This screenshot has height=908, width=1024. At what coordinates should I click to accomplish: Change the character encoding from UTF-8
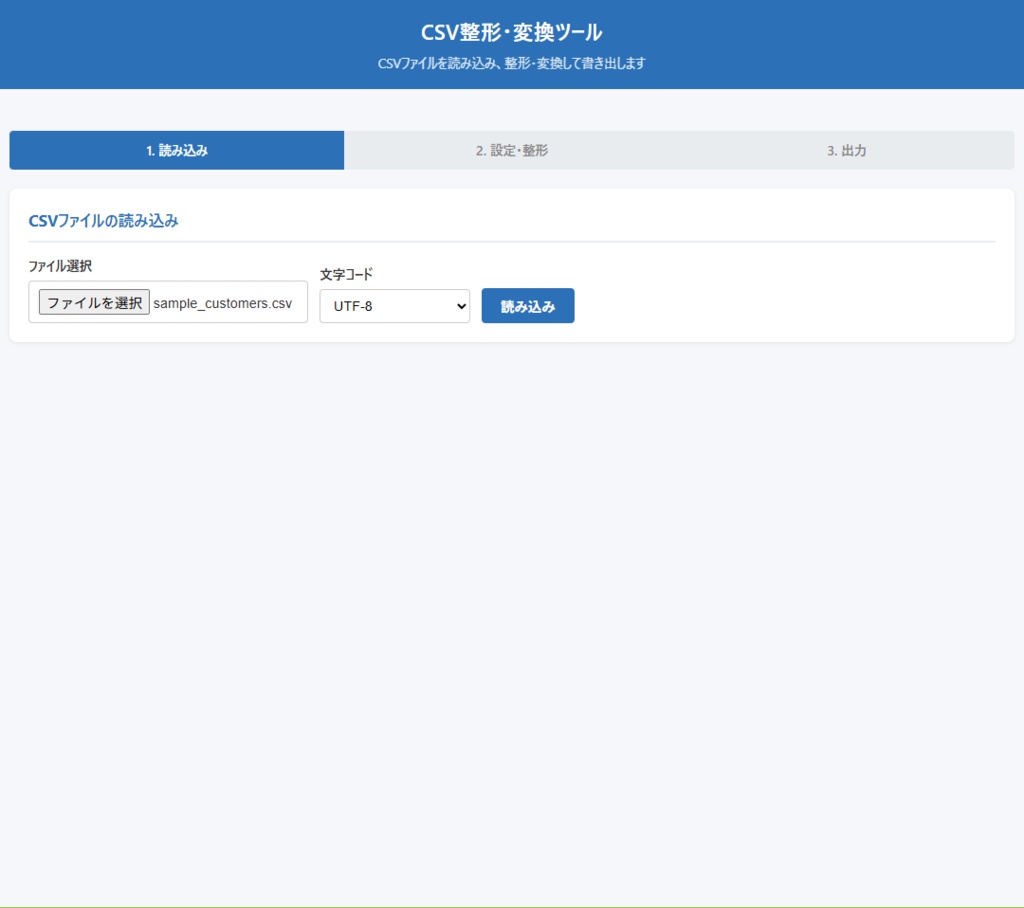click(394, 306)
